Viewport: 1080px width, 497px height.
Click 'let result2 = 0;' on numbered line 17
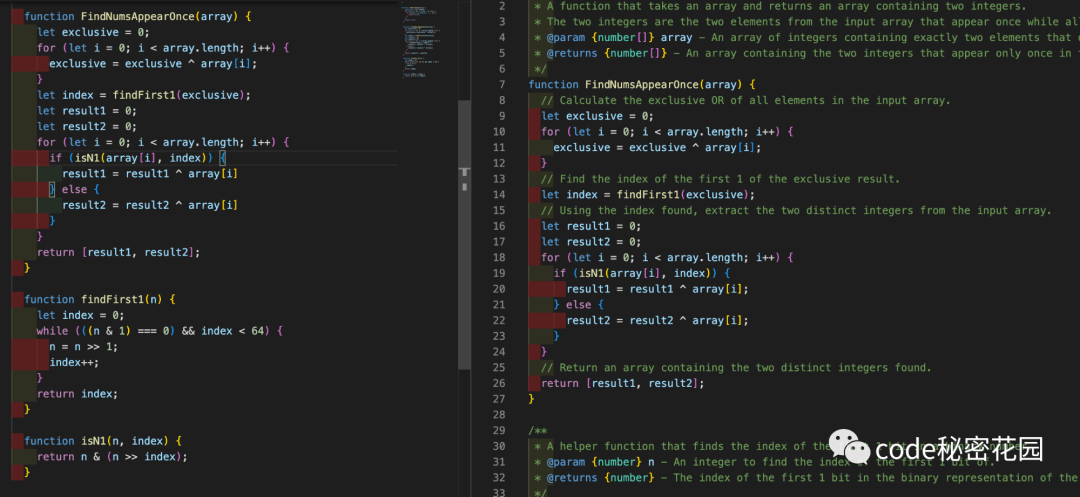tap(591, 242)
